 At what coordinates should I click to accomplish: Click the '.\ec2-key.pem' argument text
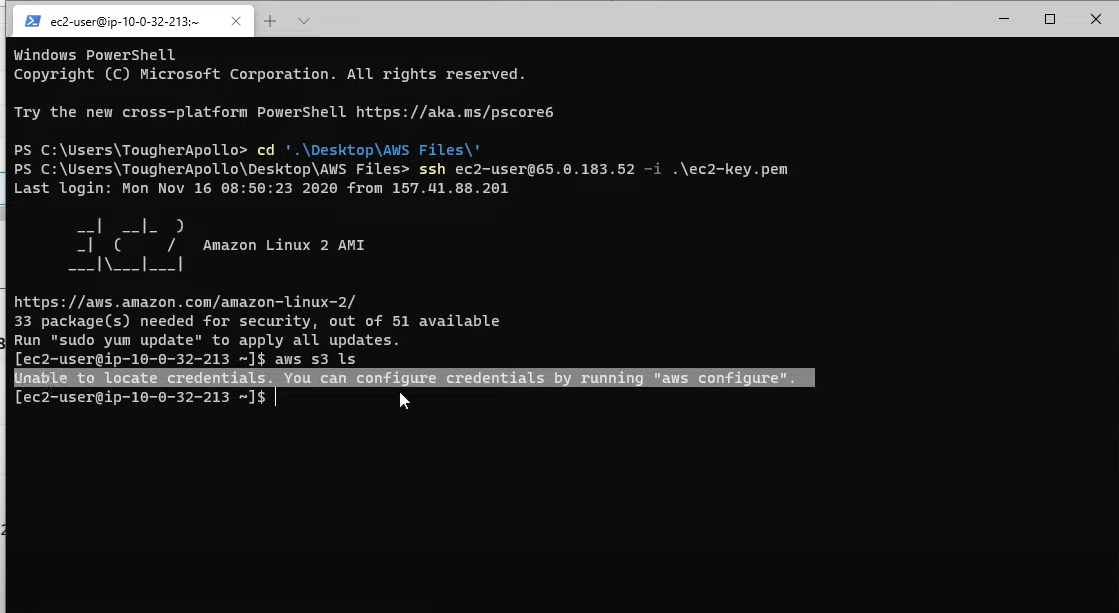pos(729,169)
